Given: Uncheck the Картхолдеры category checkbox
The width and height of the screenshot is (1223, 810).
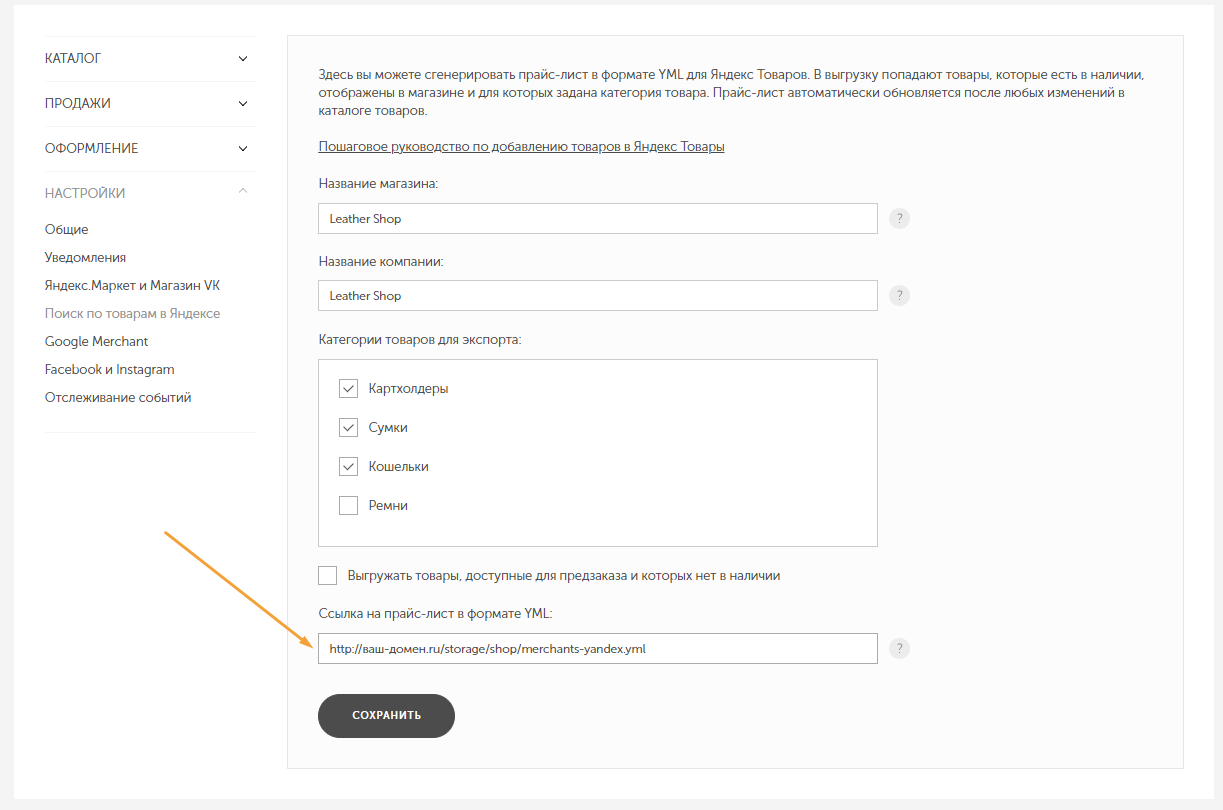Looking at the screenshot, I should click(x=348, y=388).
